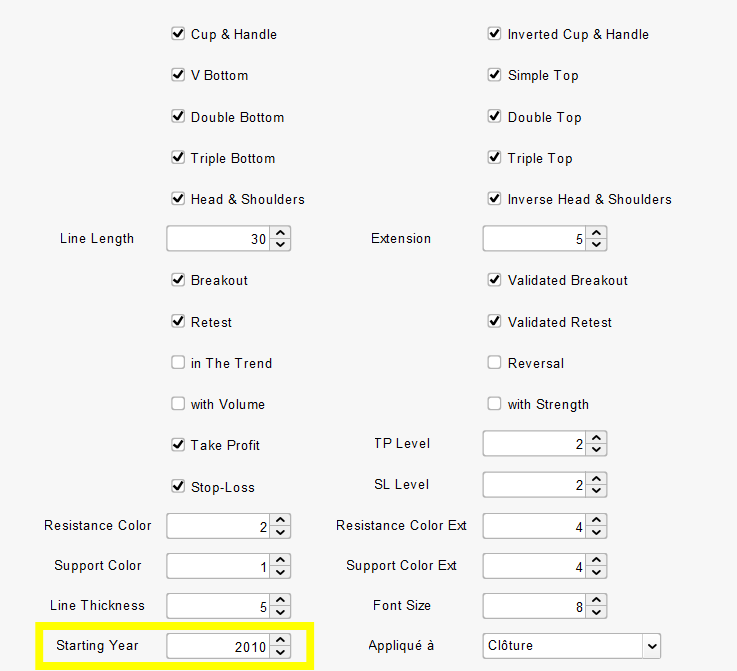Increase TP Level using up arrow
The height and width of the screenshot is (671, 737).
point(596,437)
